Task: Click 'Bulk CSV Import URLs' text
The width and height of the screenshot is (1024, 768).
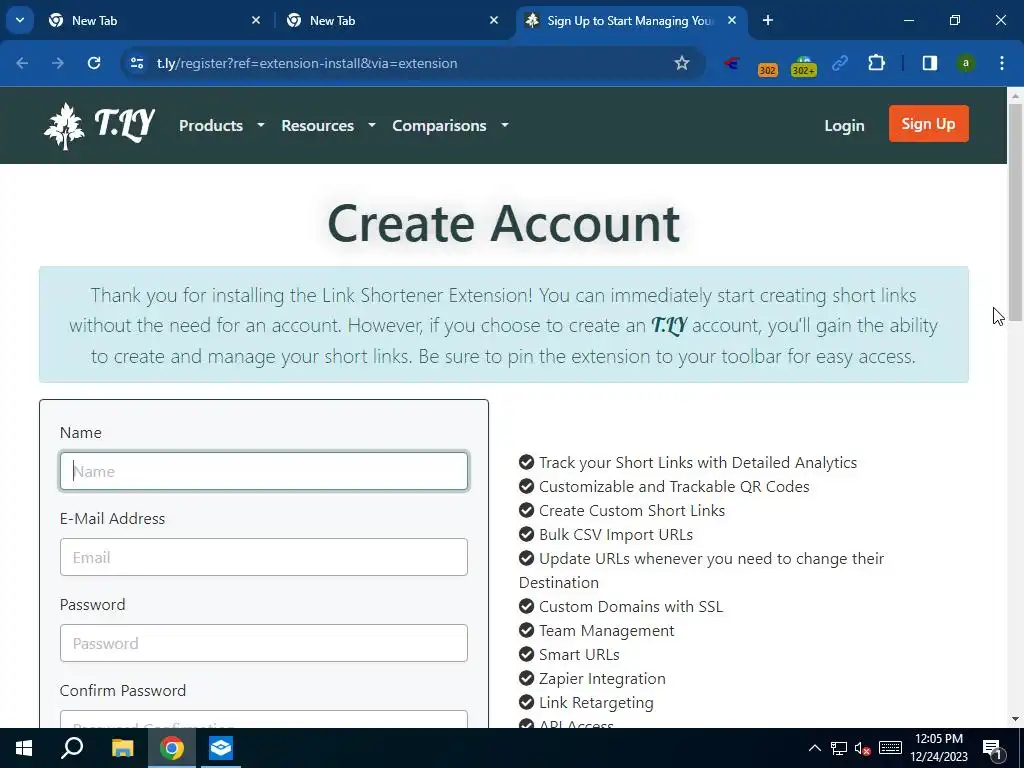Action: (616, 534)
